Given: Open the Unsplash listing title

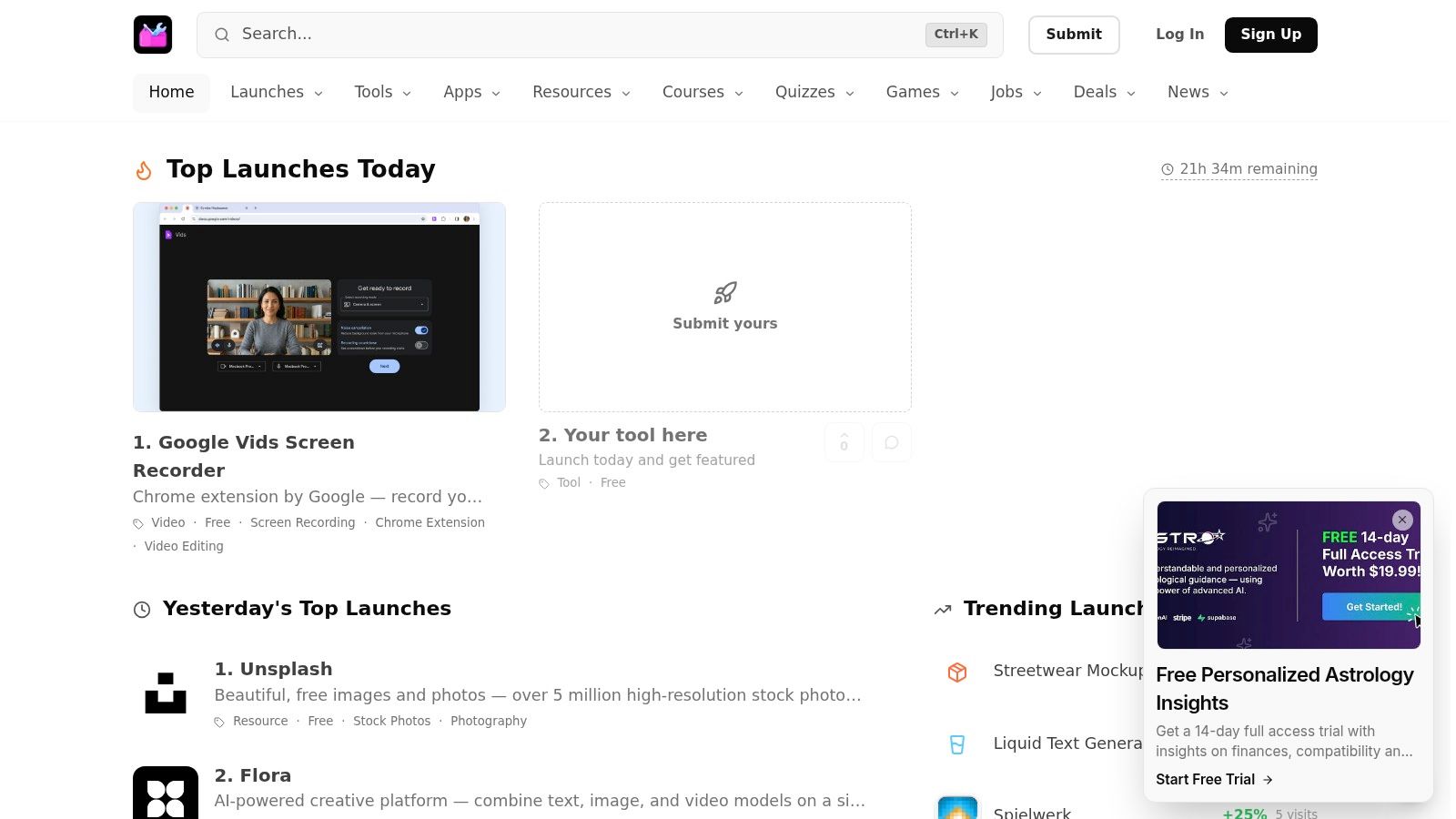Looking at the screenshot, I should click(273, 670).
